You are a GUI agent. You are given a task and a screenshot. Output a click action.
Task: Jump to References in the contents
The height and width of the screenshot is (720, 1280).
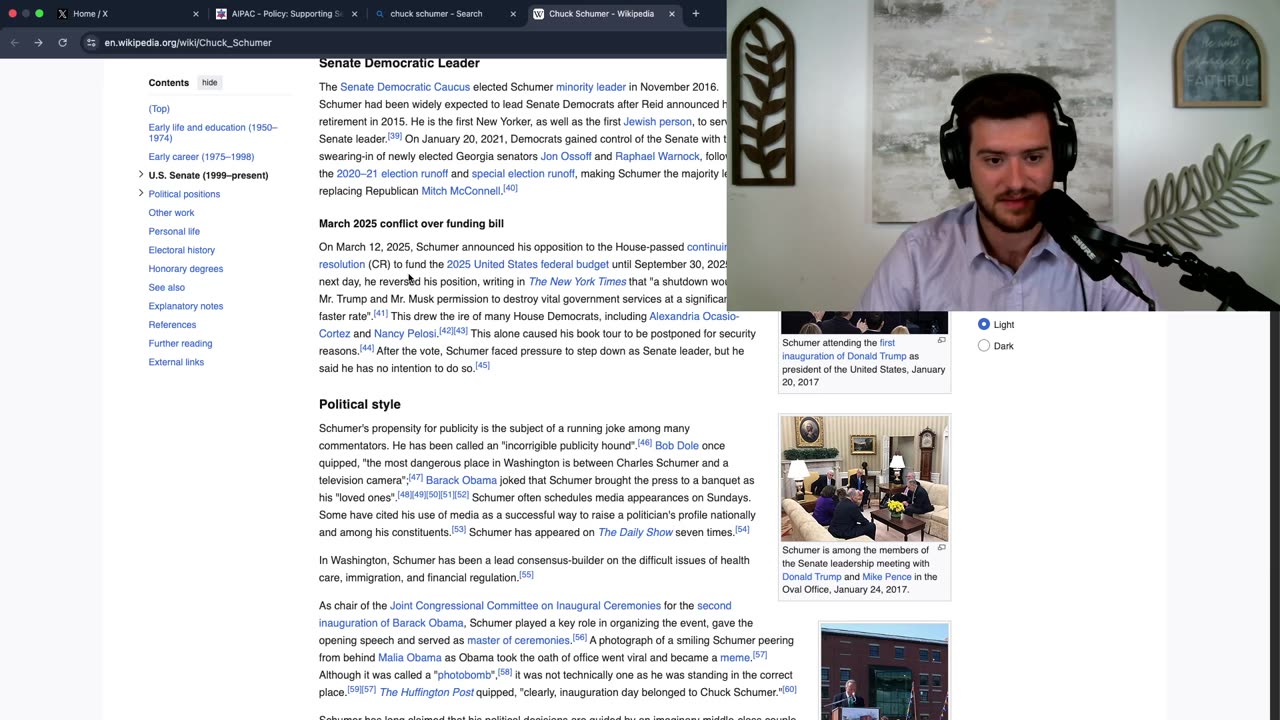tap(172, 325)
